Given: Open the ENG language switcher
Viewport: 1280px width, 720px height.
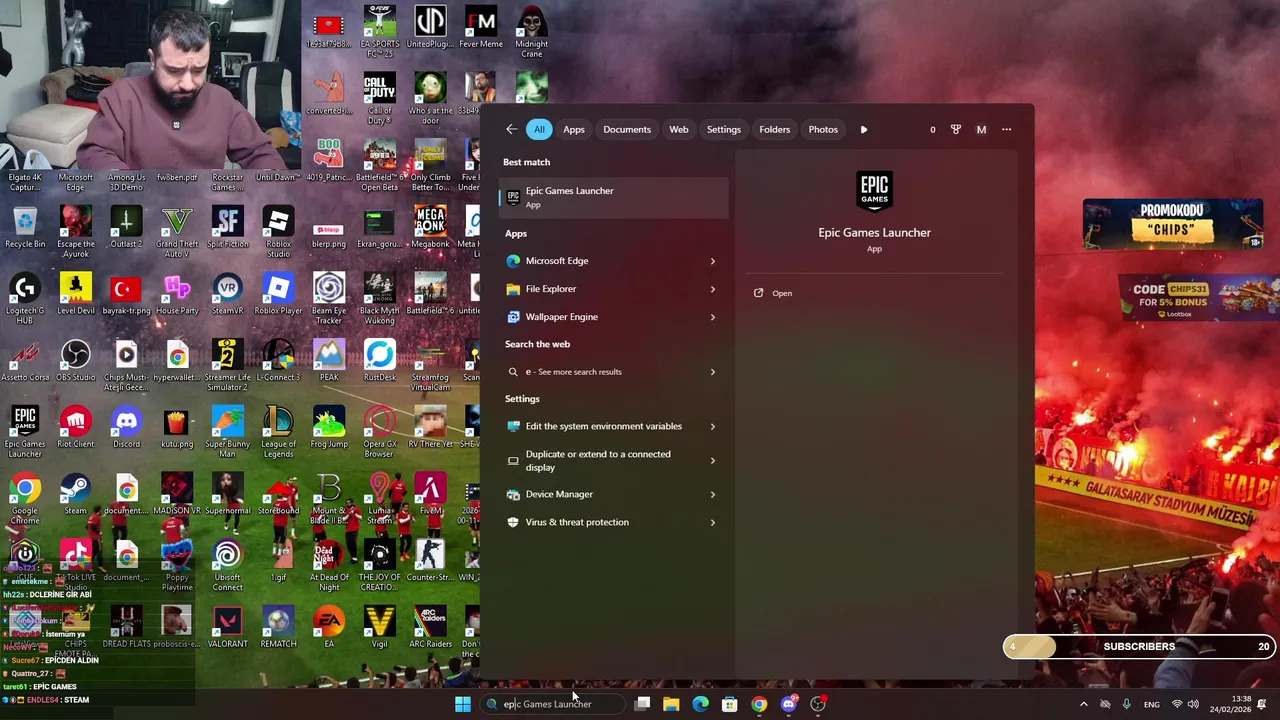Looking at the screenshot, I should point(1152,704).
